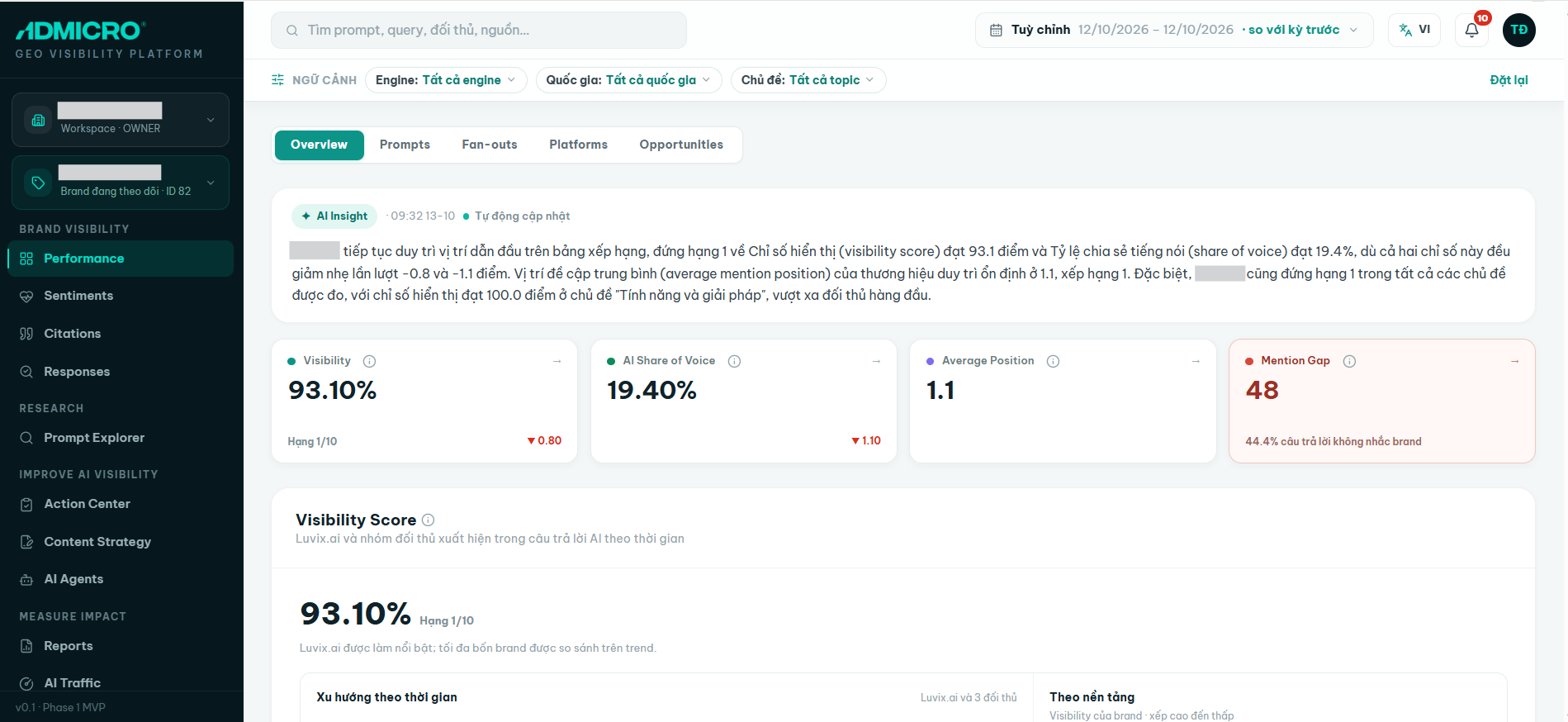Viewport: 1568px width, 722px height.
Task: Open Reports in the sidebar
Action: pos(121,646)
